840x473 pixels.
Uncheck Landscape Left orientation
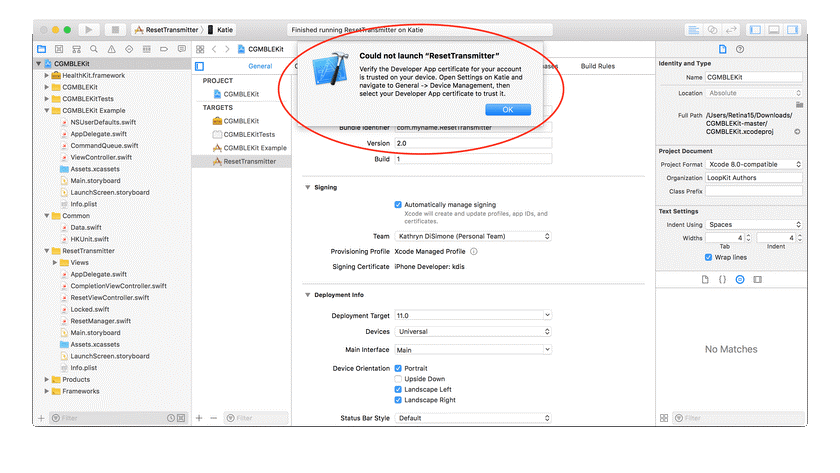tap(398, 389)
